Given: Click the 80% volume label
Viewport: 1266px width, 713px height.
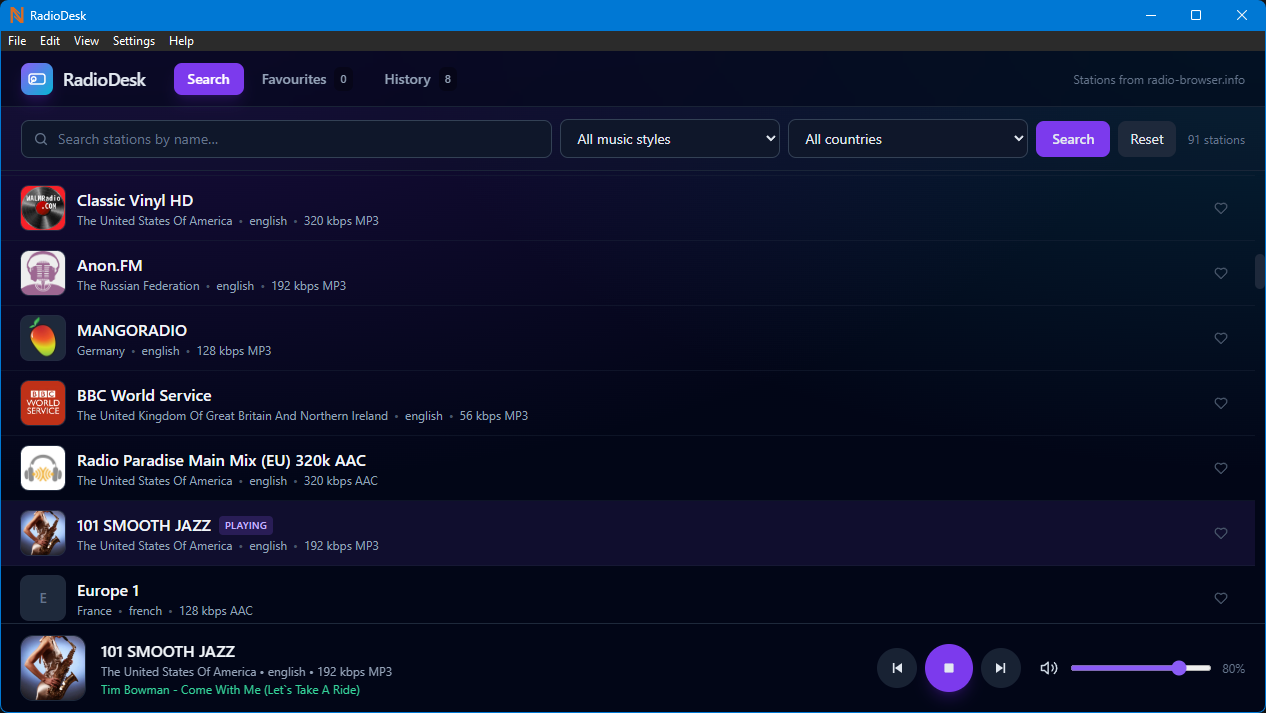Looking at the screenshot, I should [1234, 668].
